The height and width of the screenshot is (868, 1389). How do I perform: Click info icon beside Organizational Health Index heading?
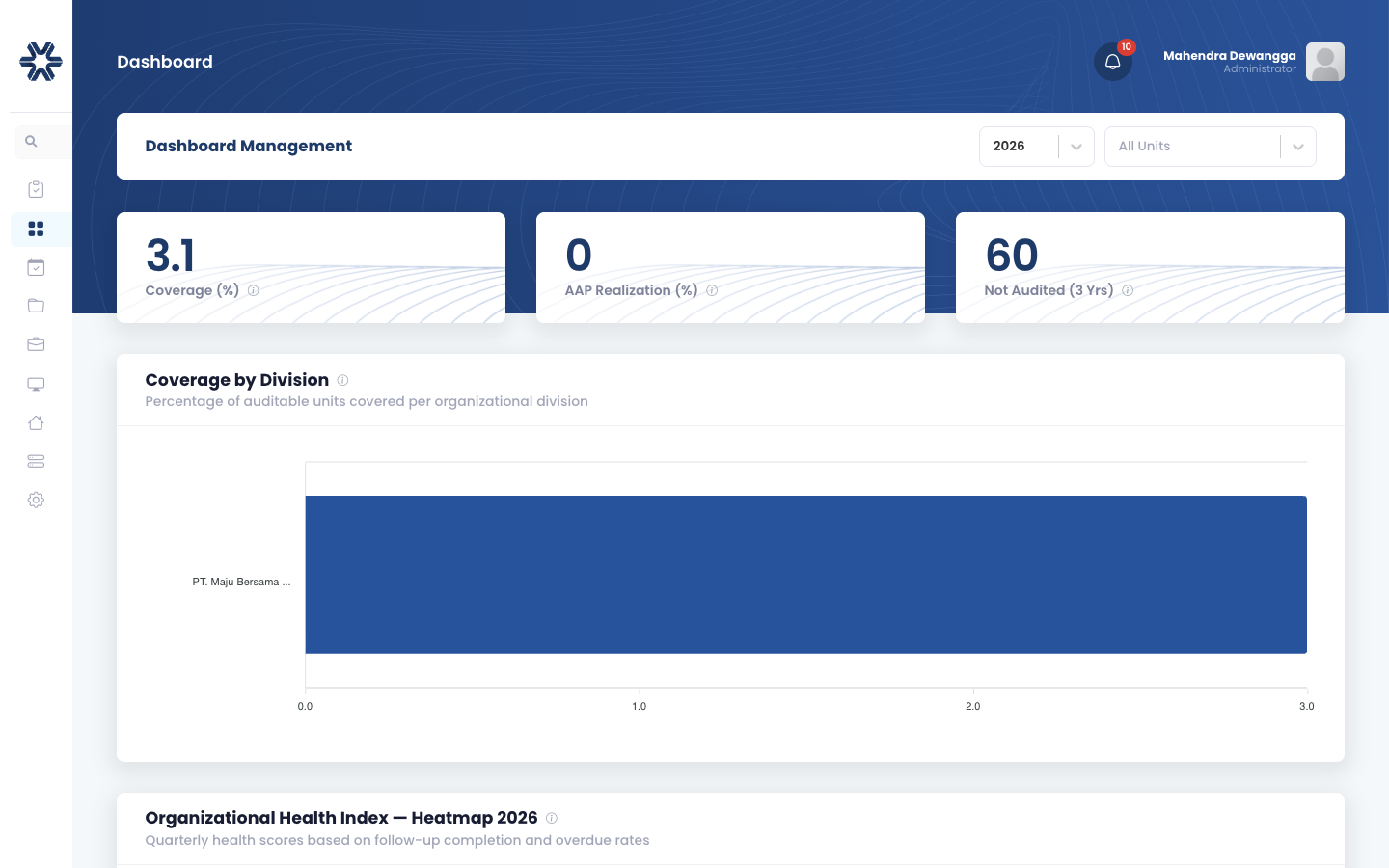552,818
